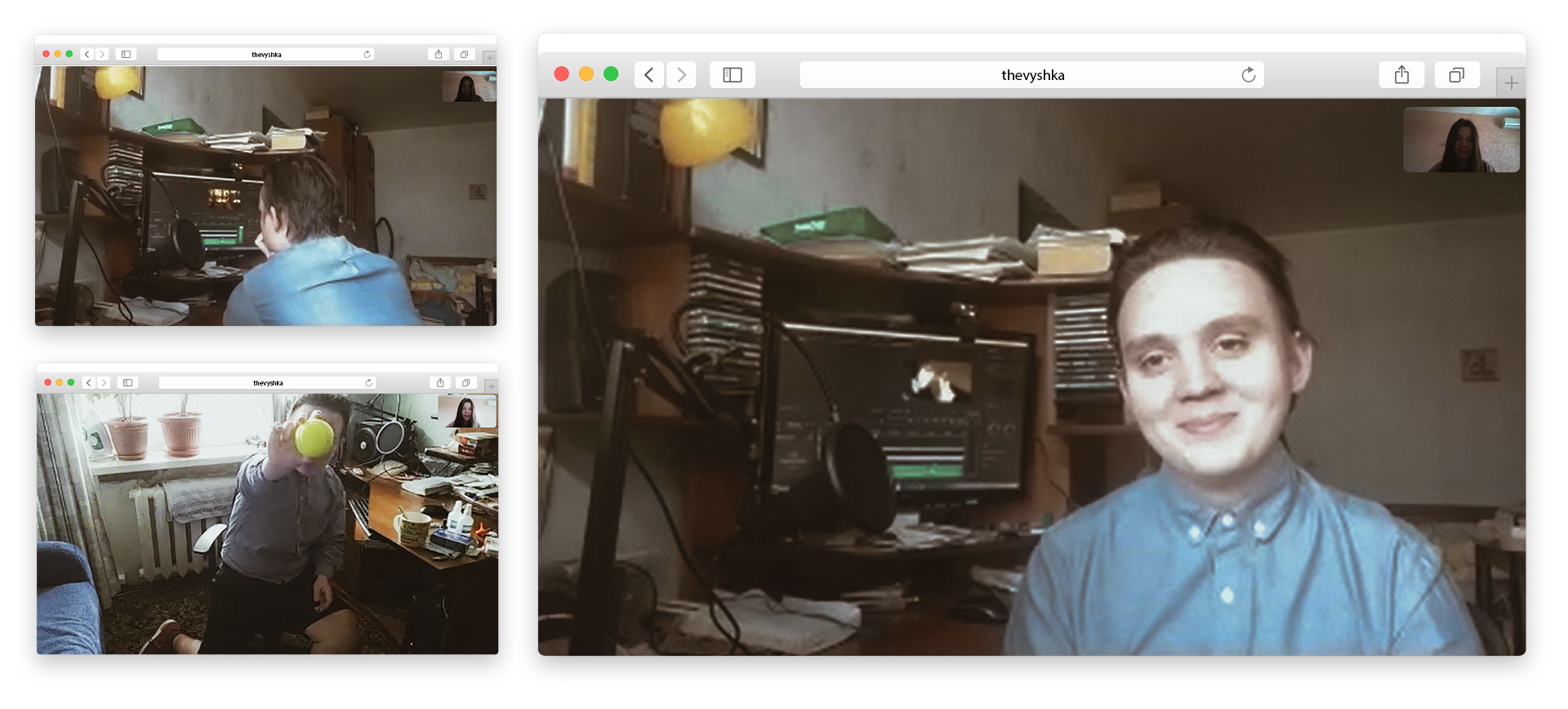Go back in the top-left small window
The height and width of the screenshot is (709, 1568).
coord(87,55)
